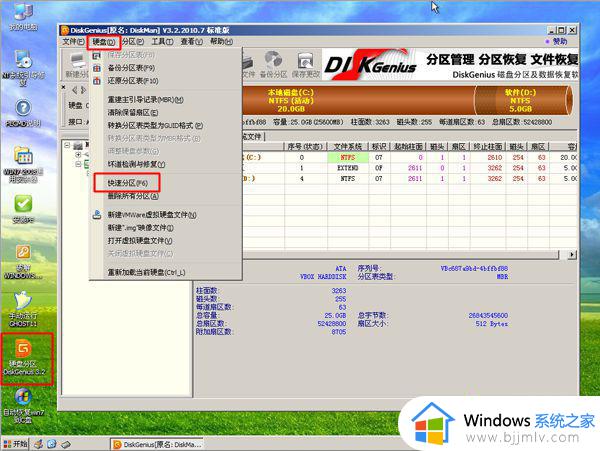Collapse the top disk tree node
Screen dimensions: 600x451
(67, 145)
